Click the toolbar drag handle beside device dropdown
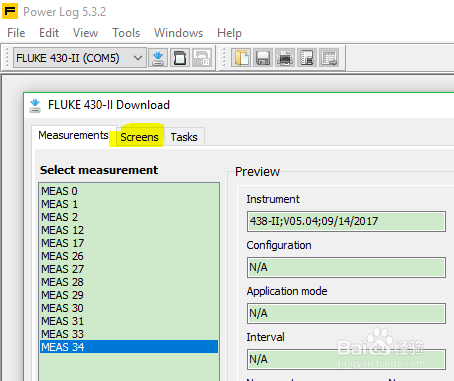Screen dimensions: 454x381 pyautogui.click(x=7, y=58)
